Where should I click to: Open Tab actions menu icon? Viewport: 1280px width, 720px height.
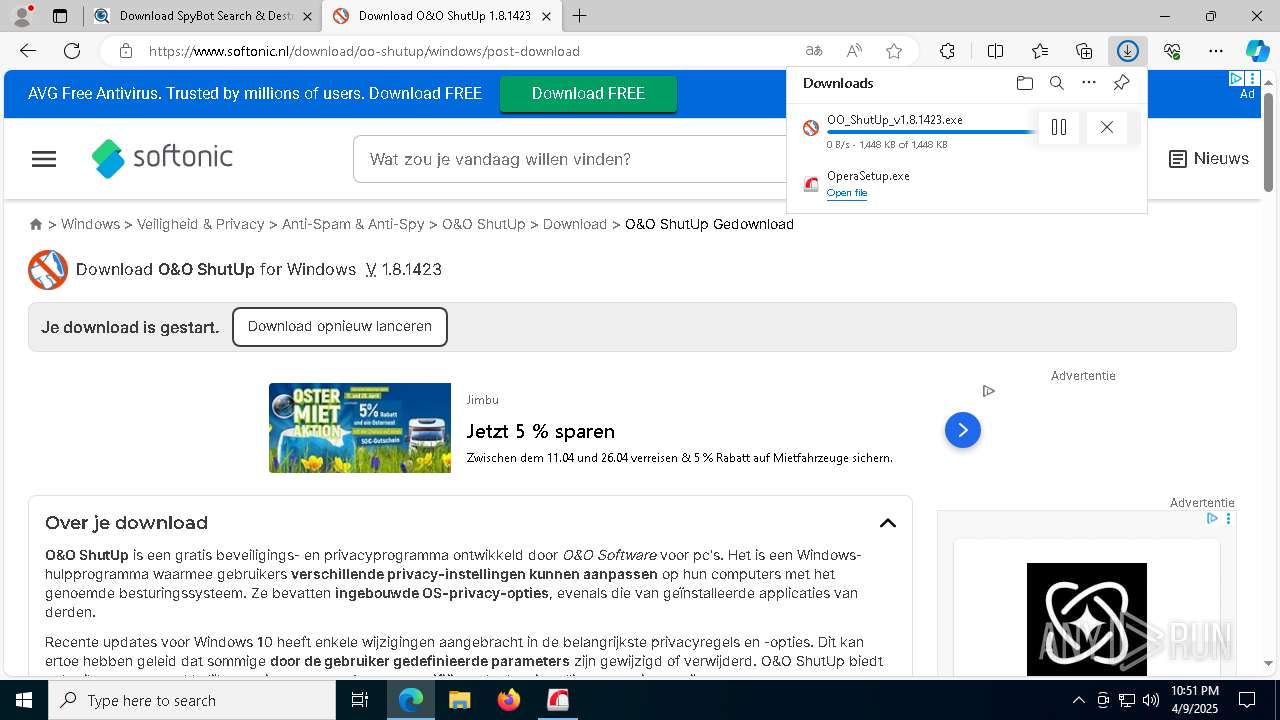[x=60, y=16]
